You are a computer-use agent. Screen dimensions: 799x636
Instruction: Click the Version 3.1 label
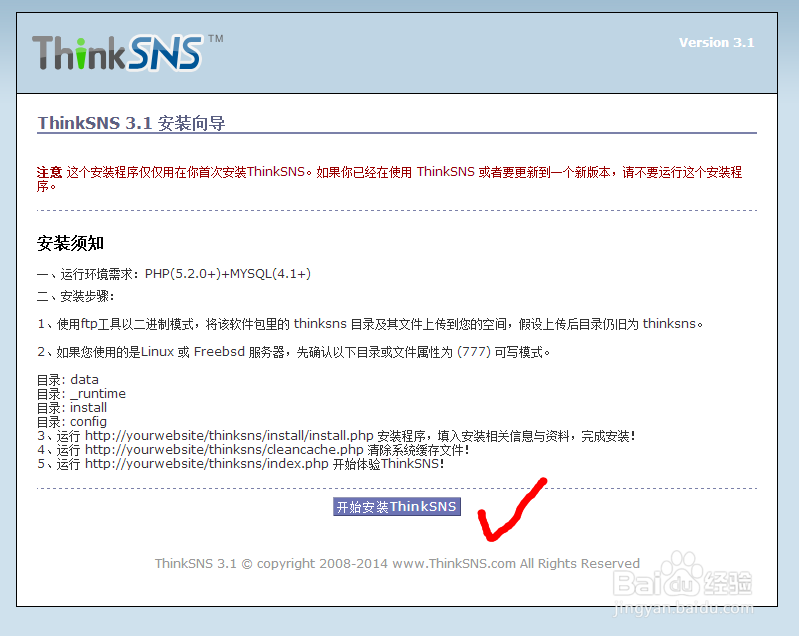pos(716,43)
